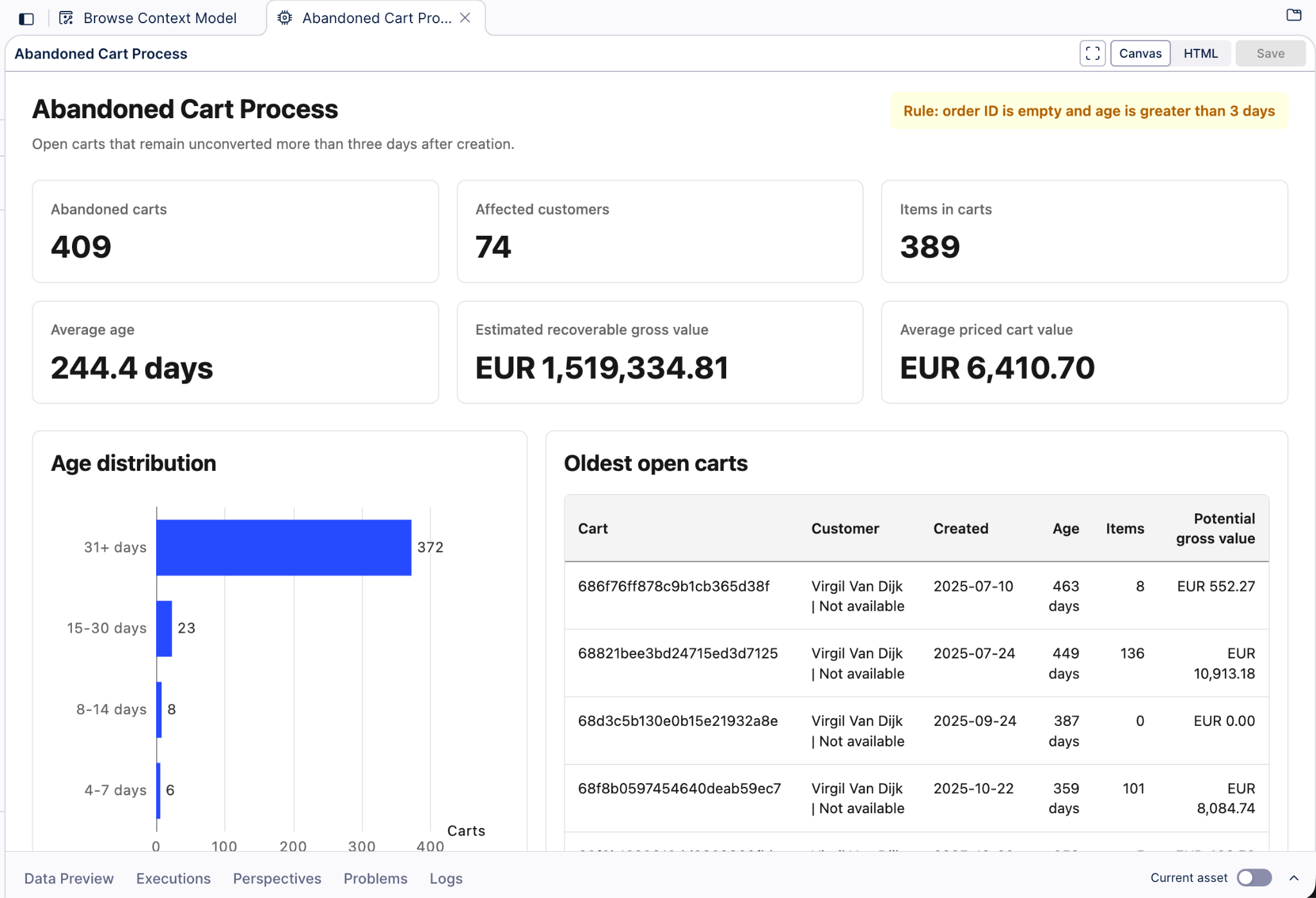1316x898 pixels.
Task: Click the Age column header
Action: click(x=1065, y=528)
